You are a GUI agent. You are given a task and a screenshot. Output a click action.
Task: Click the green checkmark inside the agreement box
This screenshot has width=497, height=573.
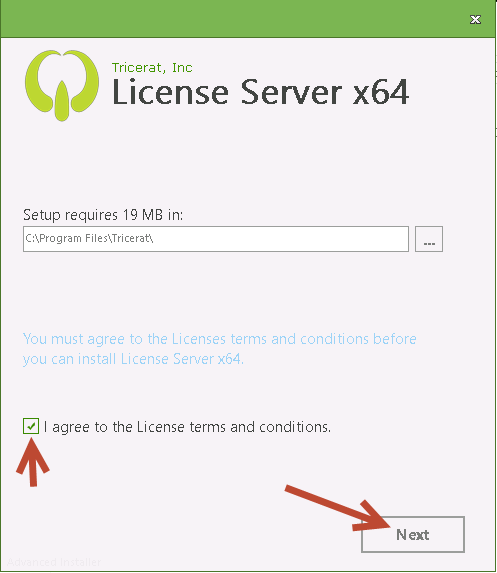tap(31, 426)
